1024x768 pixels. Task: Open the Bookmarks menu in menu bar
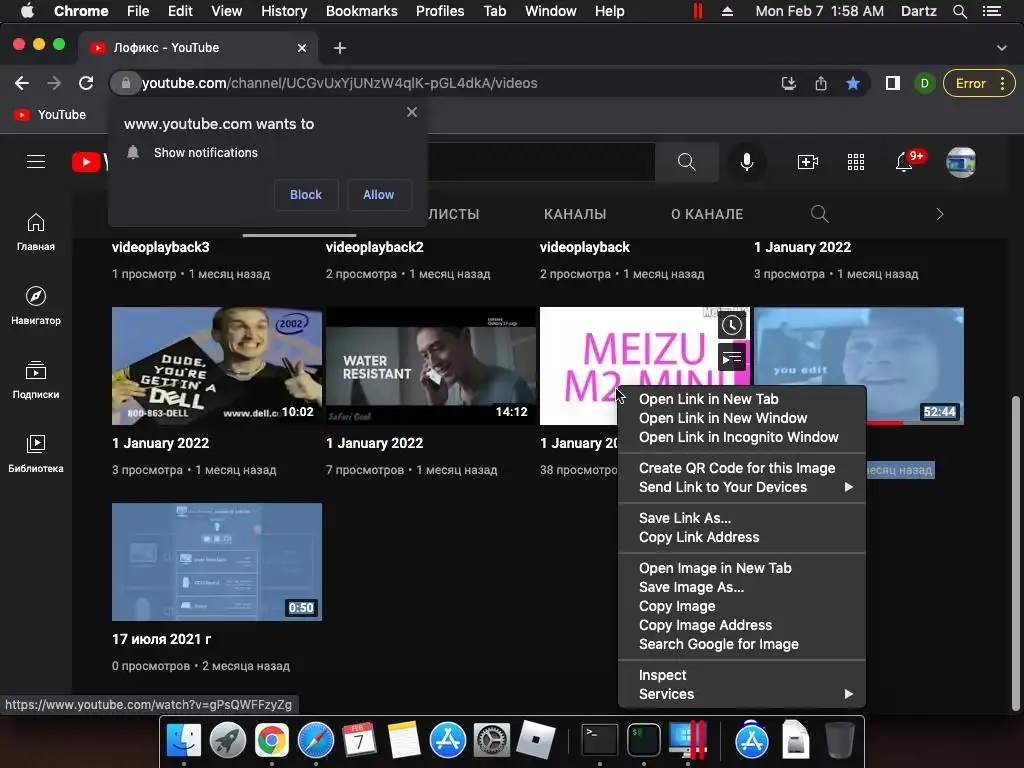(362, 11)
